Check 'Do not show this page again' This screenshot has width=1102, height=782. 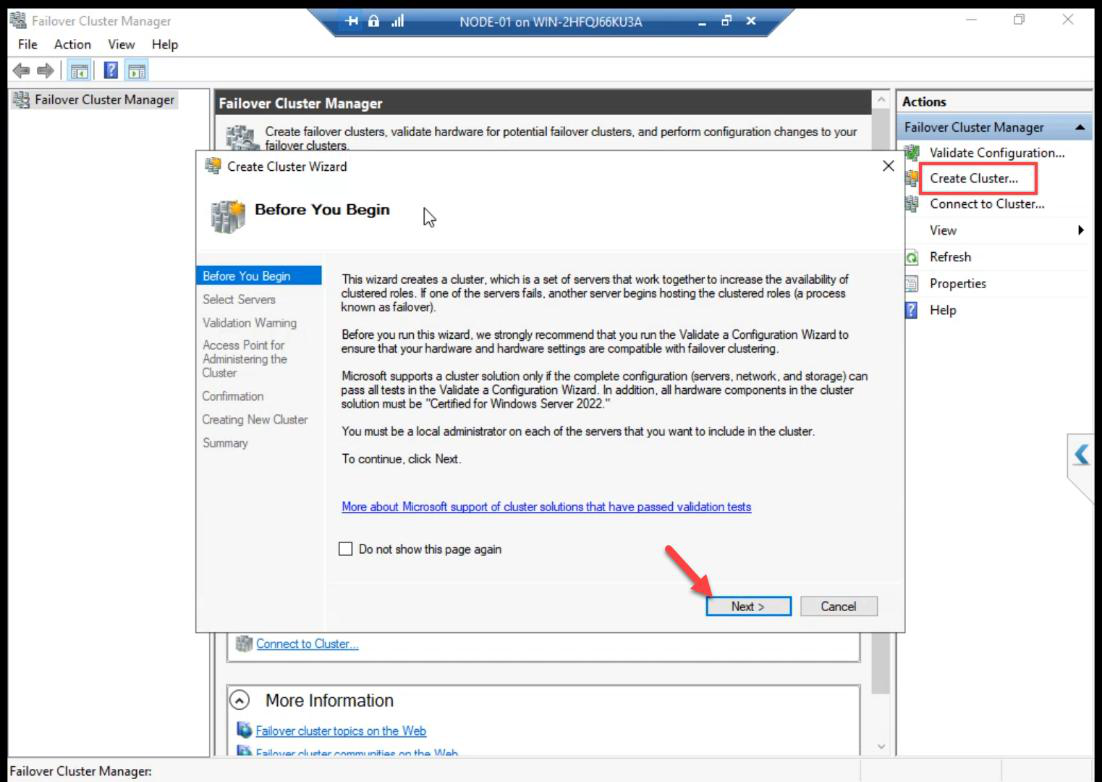tap(346, 549)
